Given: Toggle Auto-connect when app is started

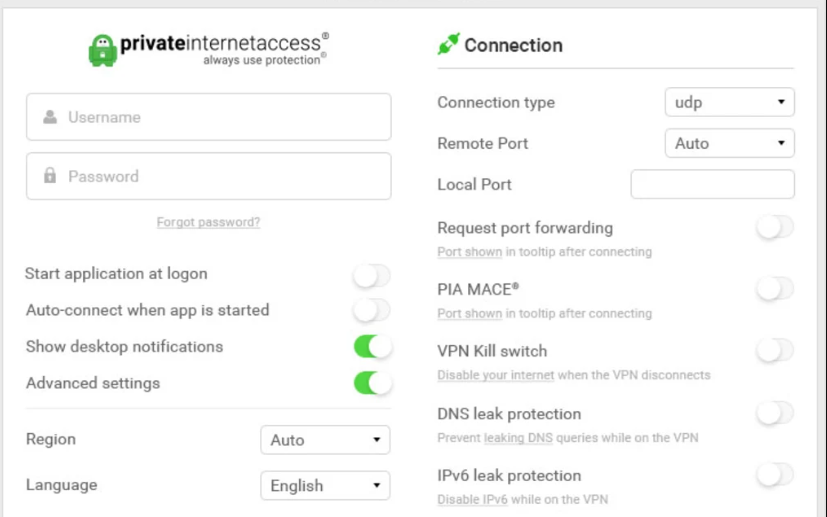Looking at the screenshot, I should coord(372,310).
